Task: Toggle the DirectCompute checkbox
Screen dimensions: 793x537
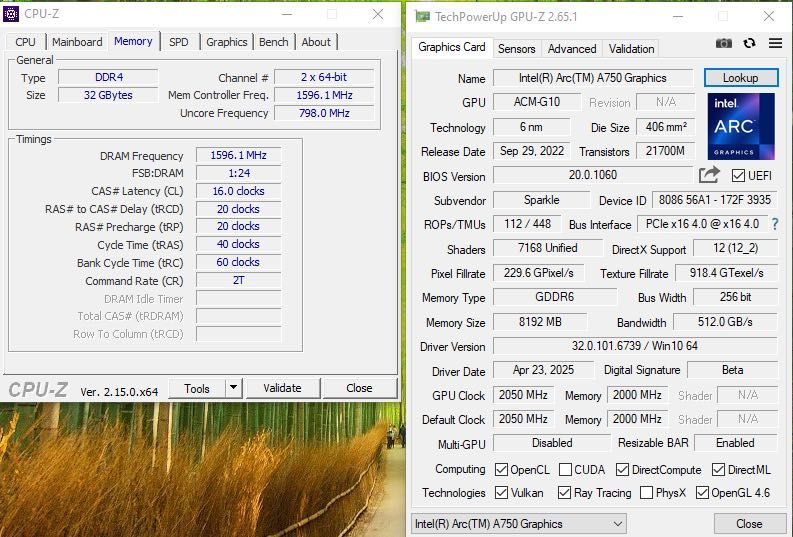Action: [x=622, y=470]
